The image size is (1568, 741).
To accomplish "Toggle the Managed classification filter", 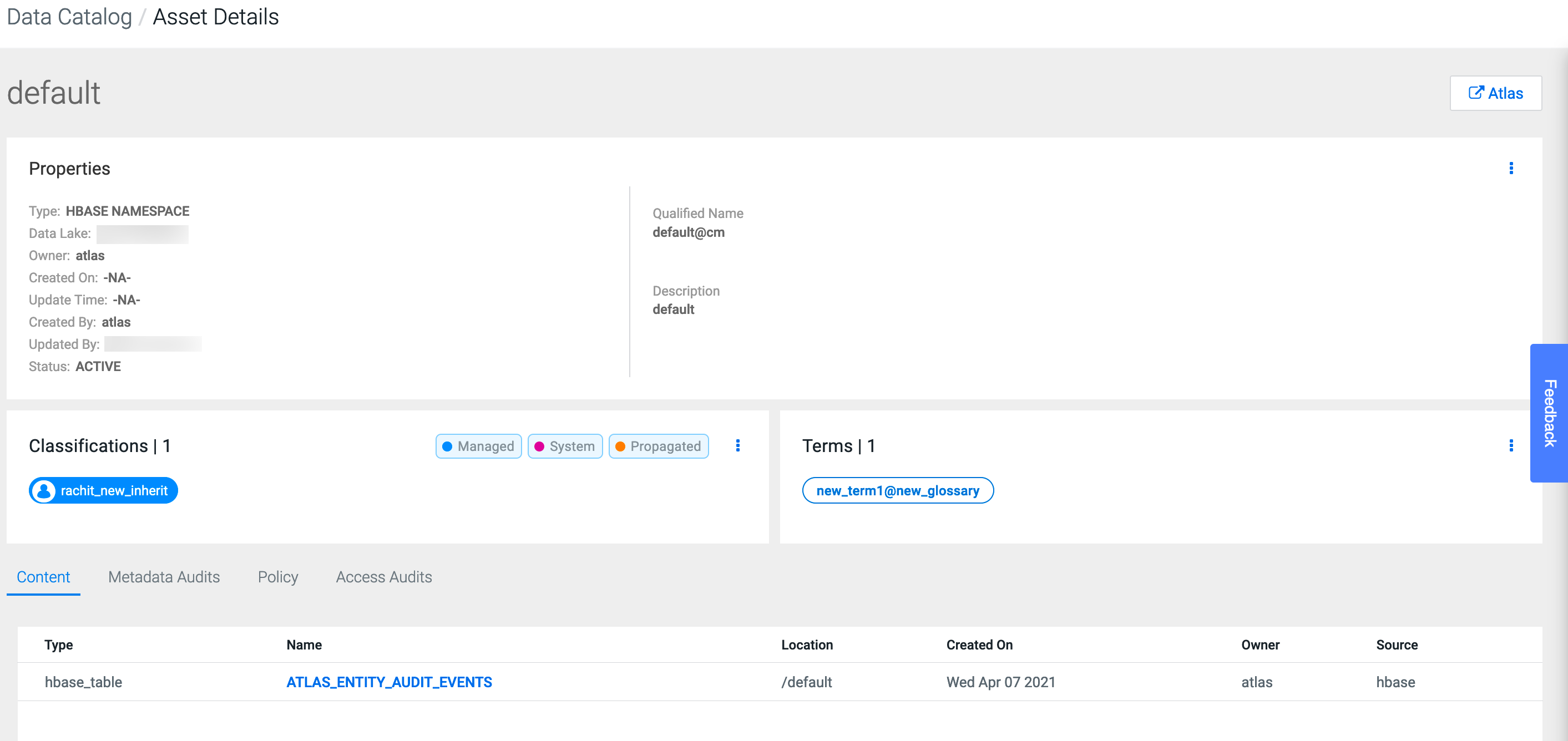I will 484,446.
